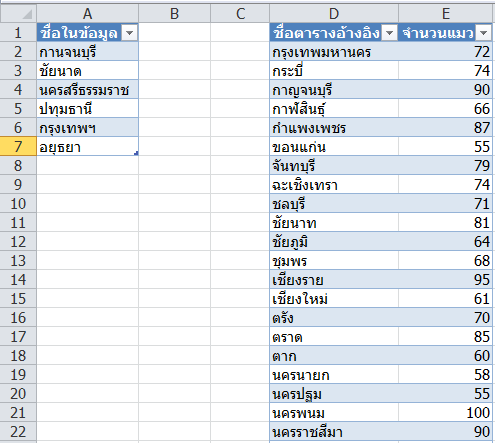Select column E header

445,14
